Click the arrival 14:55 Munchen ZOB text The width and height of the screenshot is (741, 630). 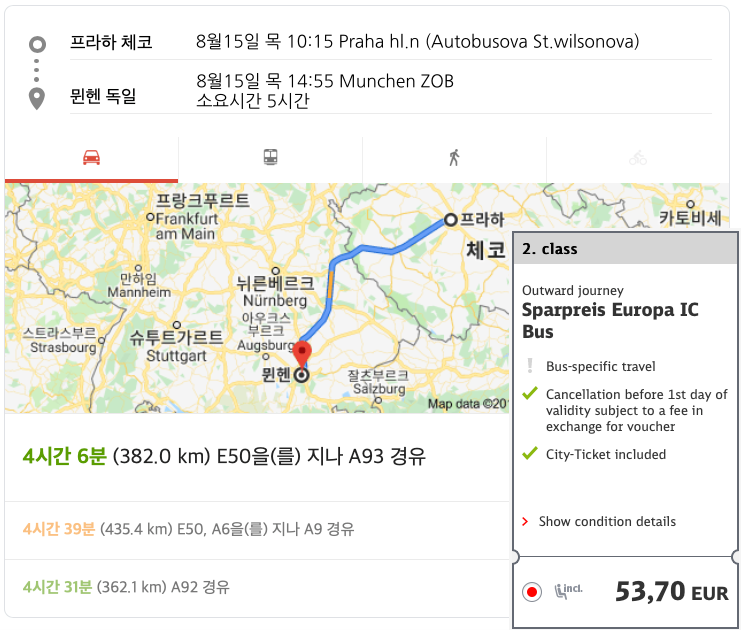(x=325, y=81)
